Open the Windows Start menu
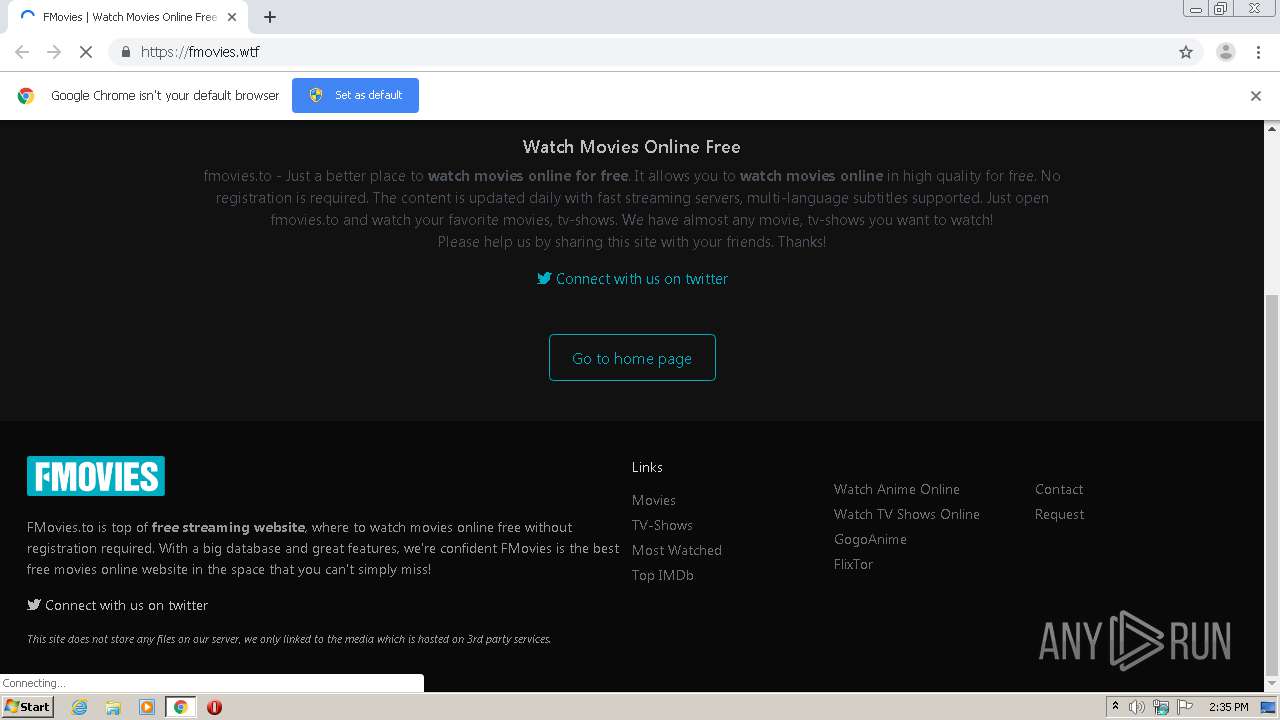The height and width of the screenshot is (720, 1280). (27, 706)
